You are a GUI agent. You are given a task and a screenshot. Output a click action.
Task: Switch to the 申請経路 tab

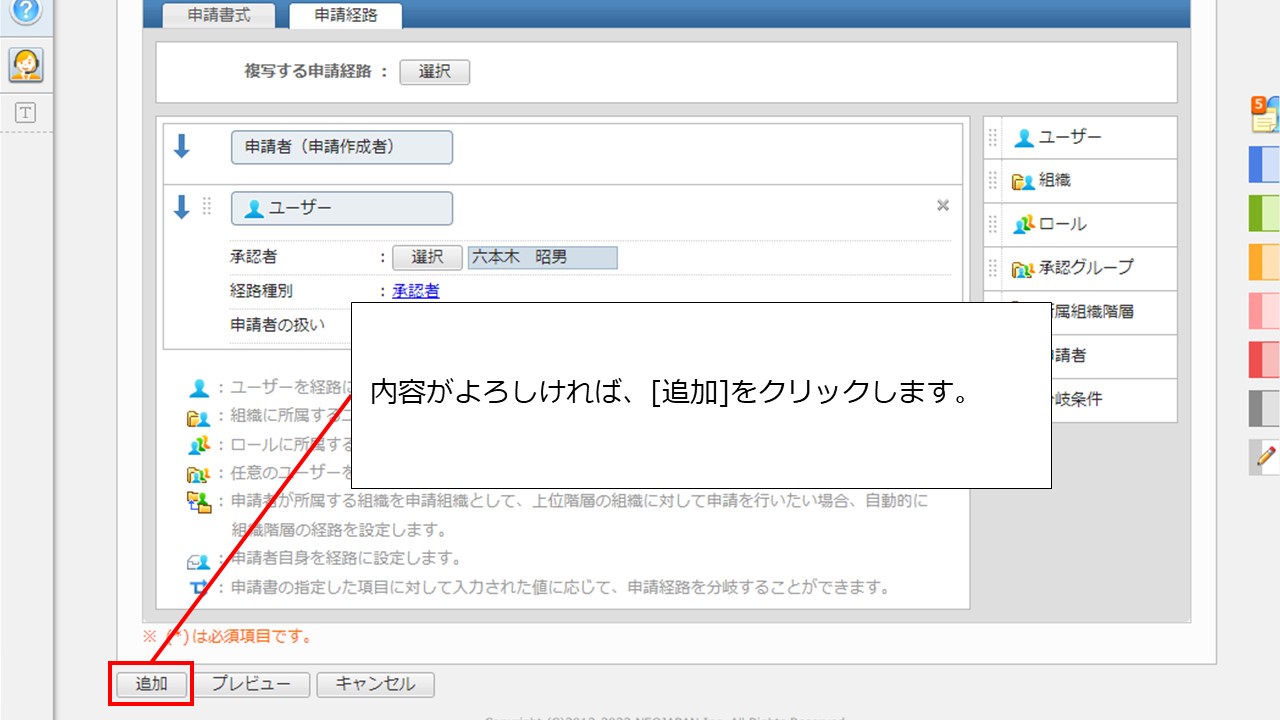click(x=345, y=15)
